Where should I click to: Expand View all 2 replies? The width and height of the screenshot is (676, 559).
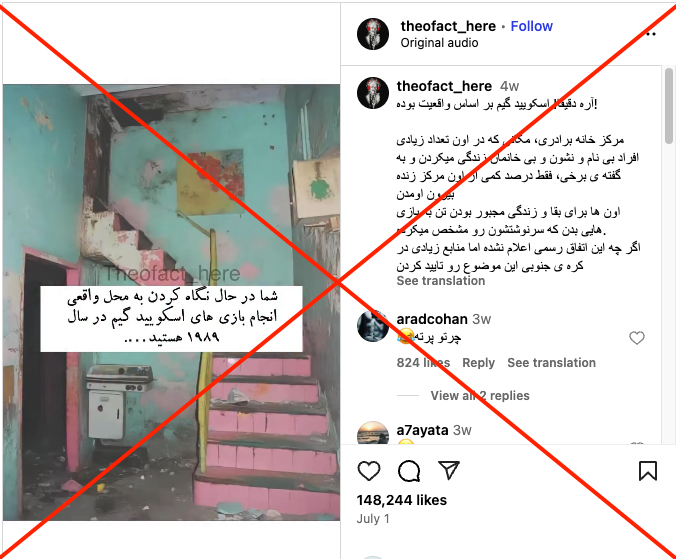[480, 396]
